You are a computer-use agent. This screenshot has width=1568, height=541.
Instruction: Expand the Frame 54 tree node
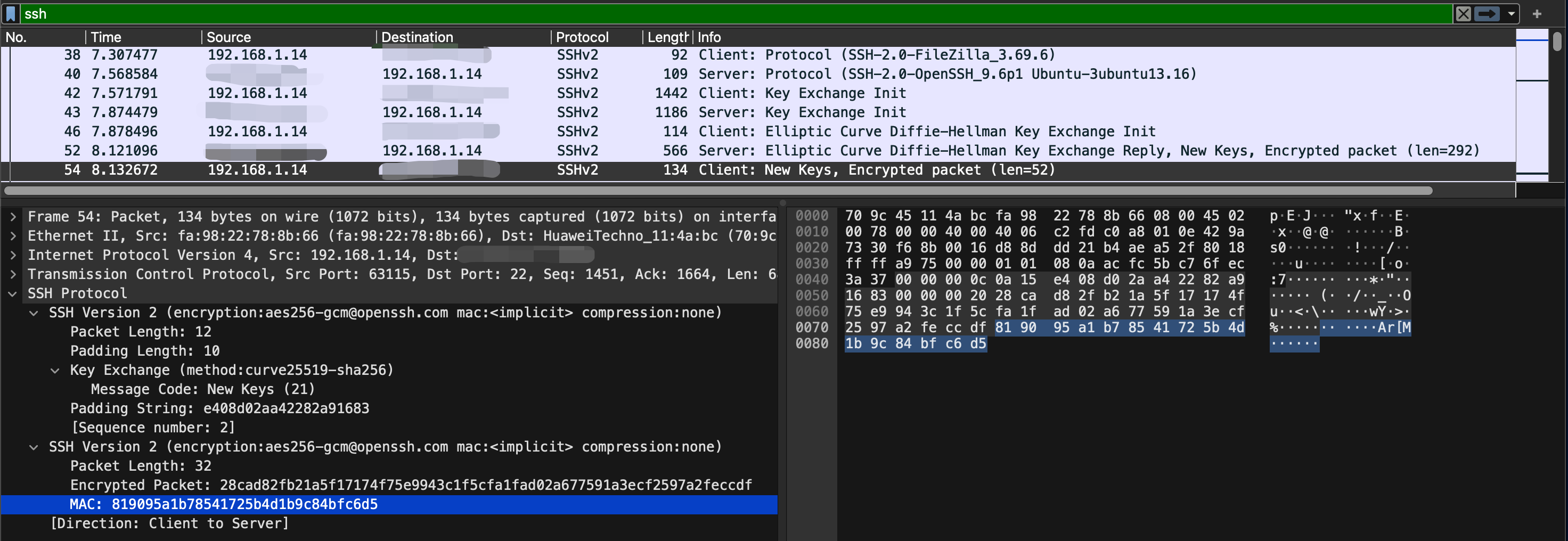(x=13, y=217)
